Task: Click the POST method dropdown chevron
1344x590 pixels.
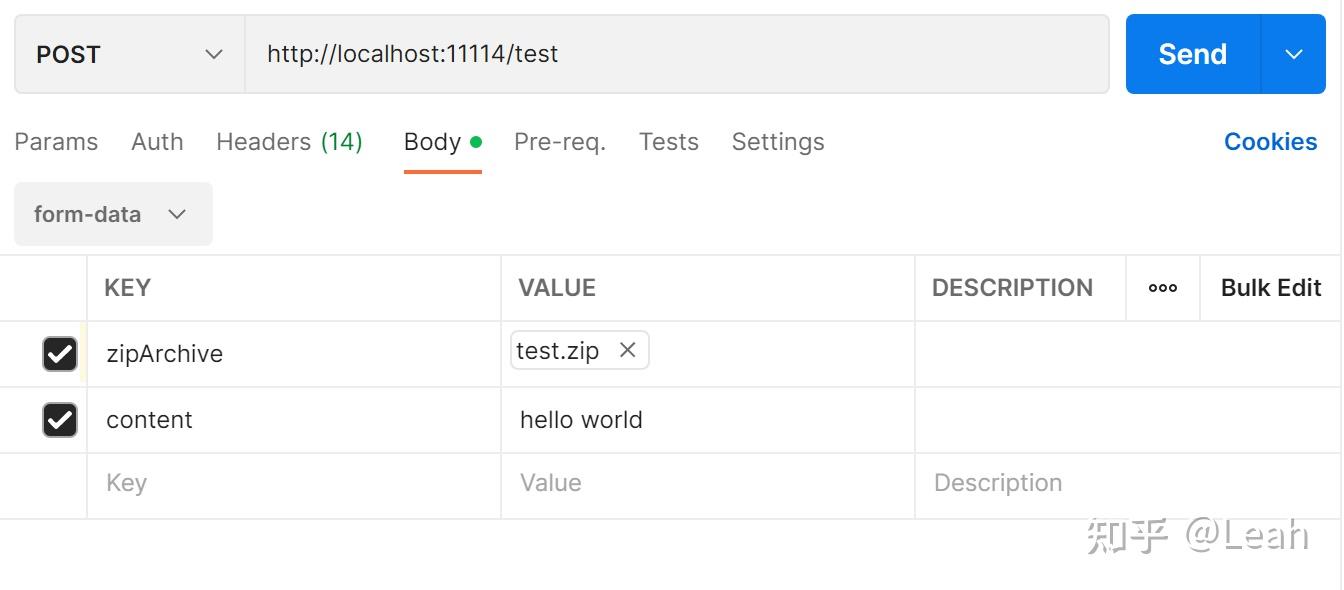Action: click(x=213, y=54)
